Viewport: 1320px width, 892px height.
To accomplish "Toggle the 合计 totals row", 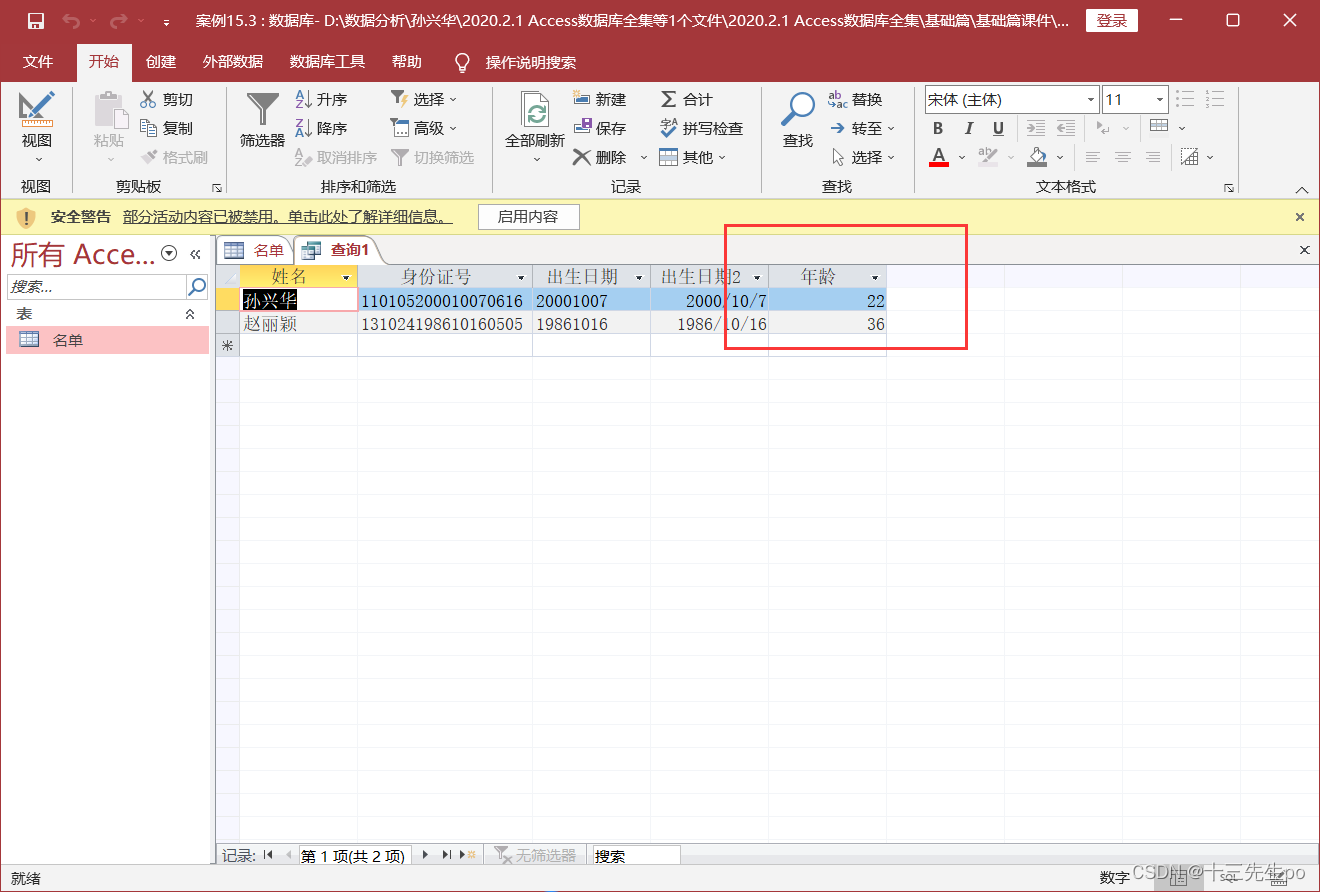I will (x=686, y=99).
